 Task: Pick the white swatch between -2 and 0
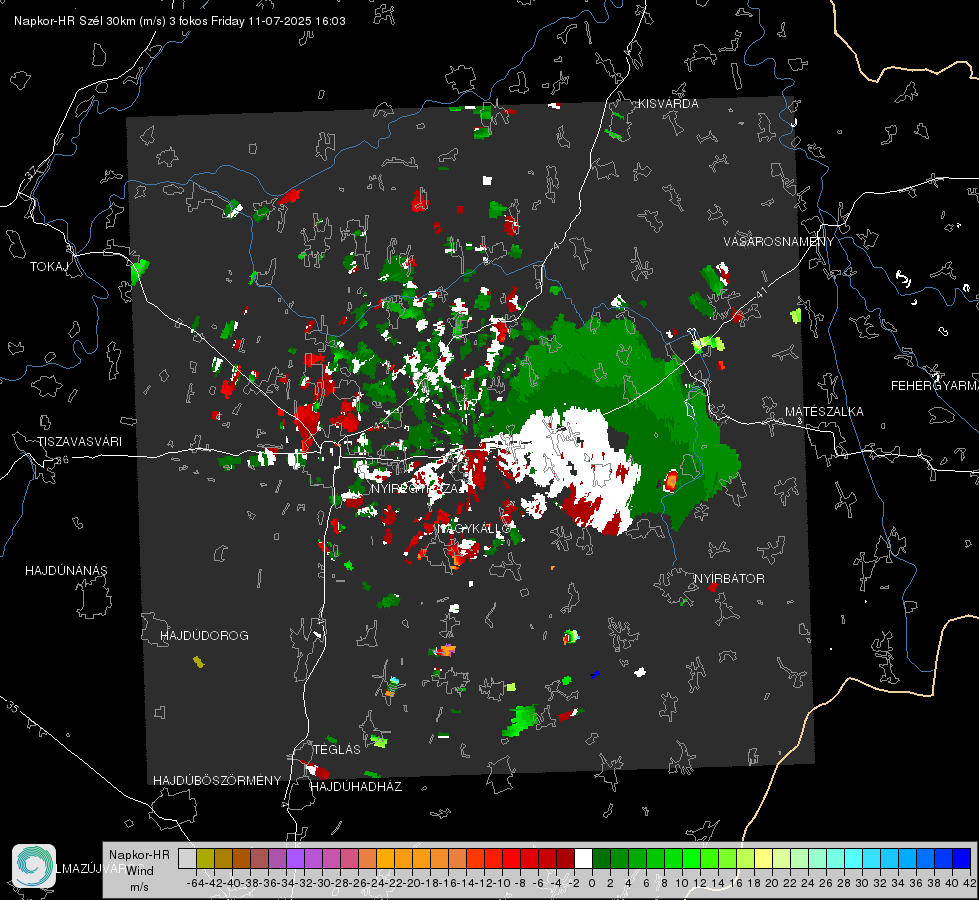tap(583, 858)
